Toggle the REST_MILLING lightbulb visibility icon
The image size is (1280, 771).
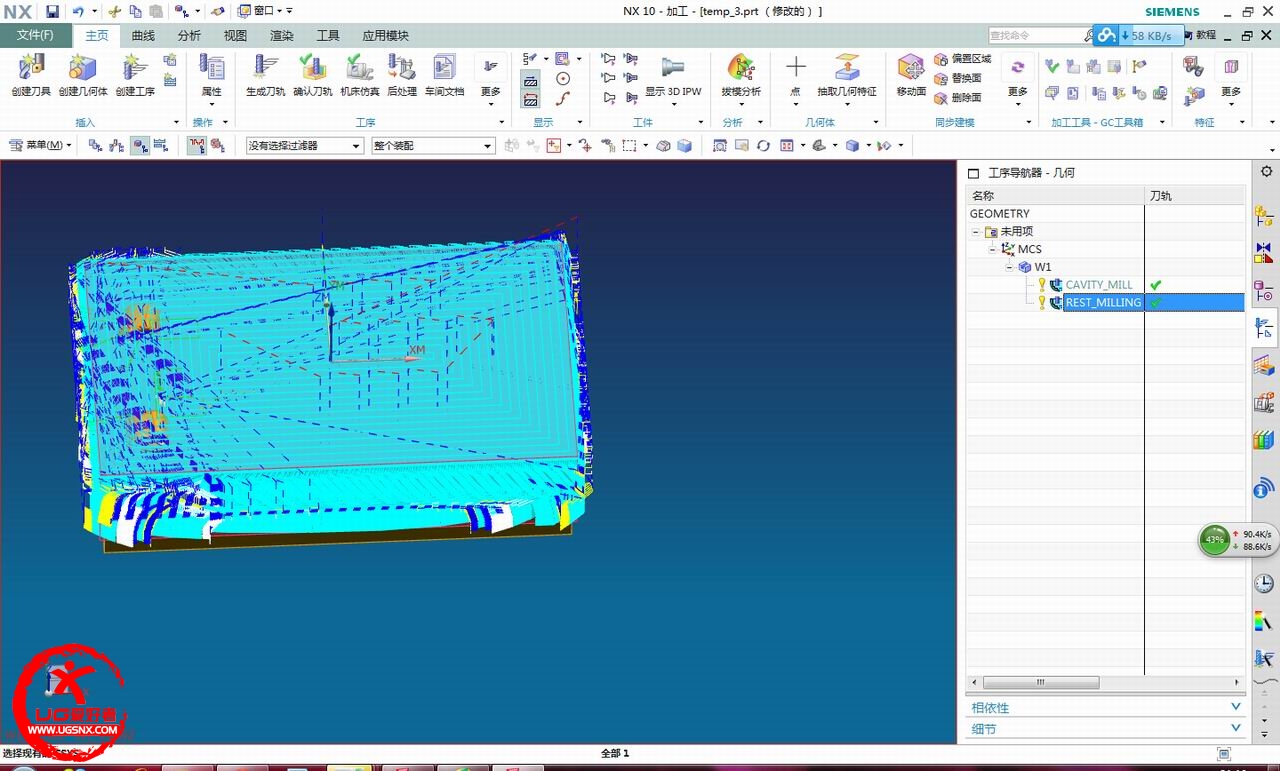(x=1041, y=303)
